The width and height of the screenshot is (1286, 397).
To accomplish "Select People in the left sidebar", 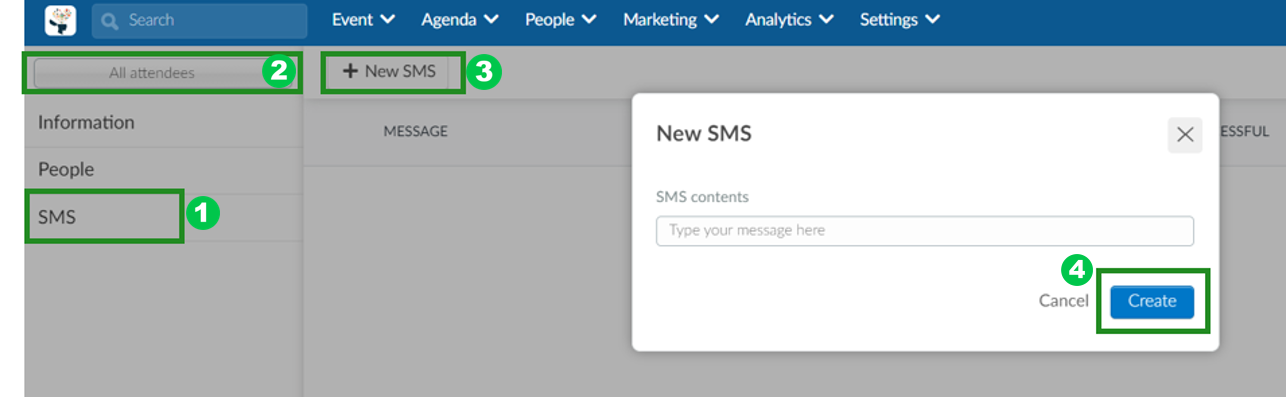I will 163,170.
